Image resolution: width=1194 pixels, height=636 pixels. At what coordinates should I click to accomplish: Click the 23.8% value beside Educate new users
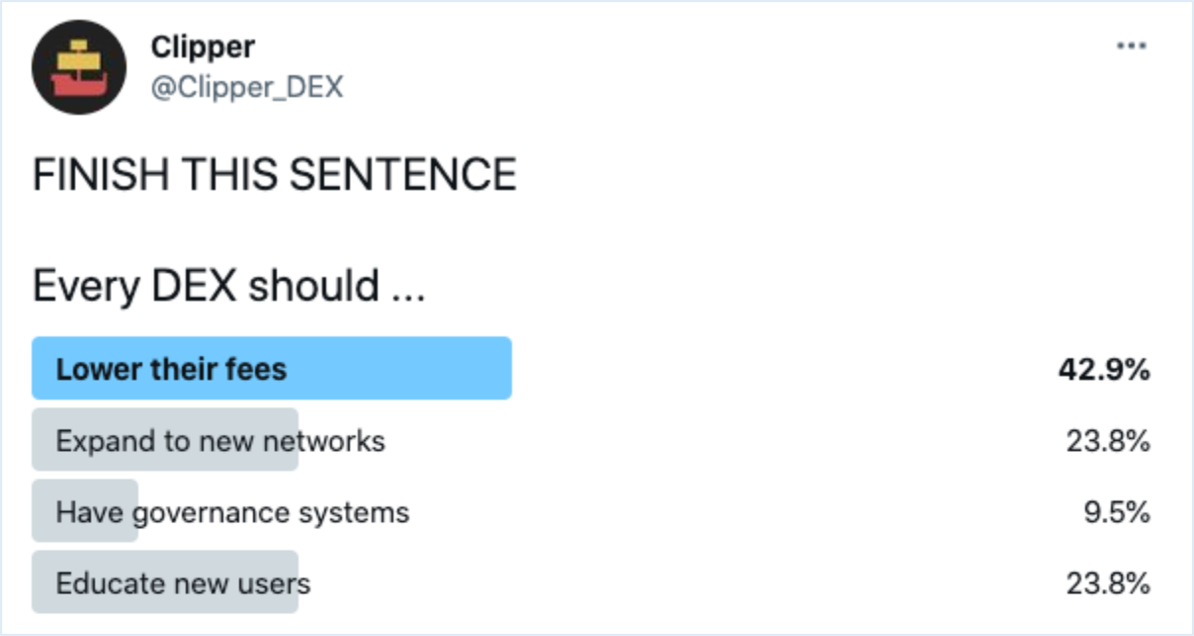[x=1108, y=583]
